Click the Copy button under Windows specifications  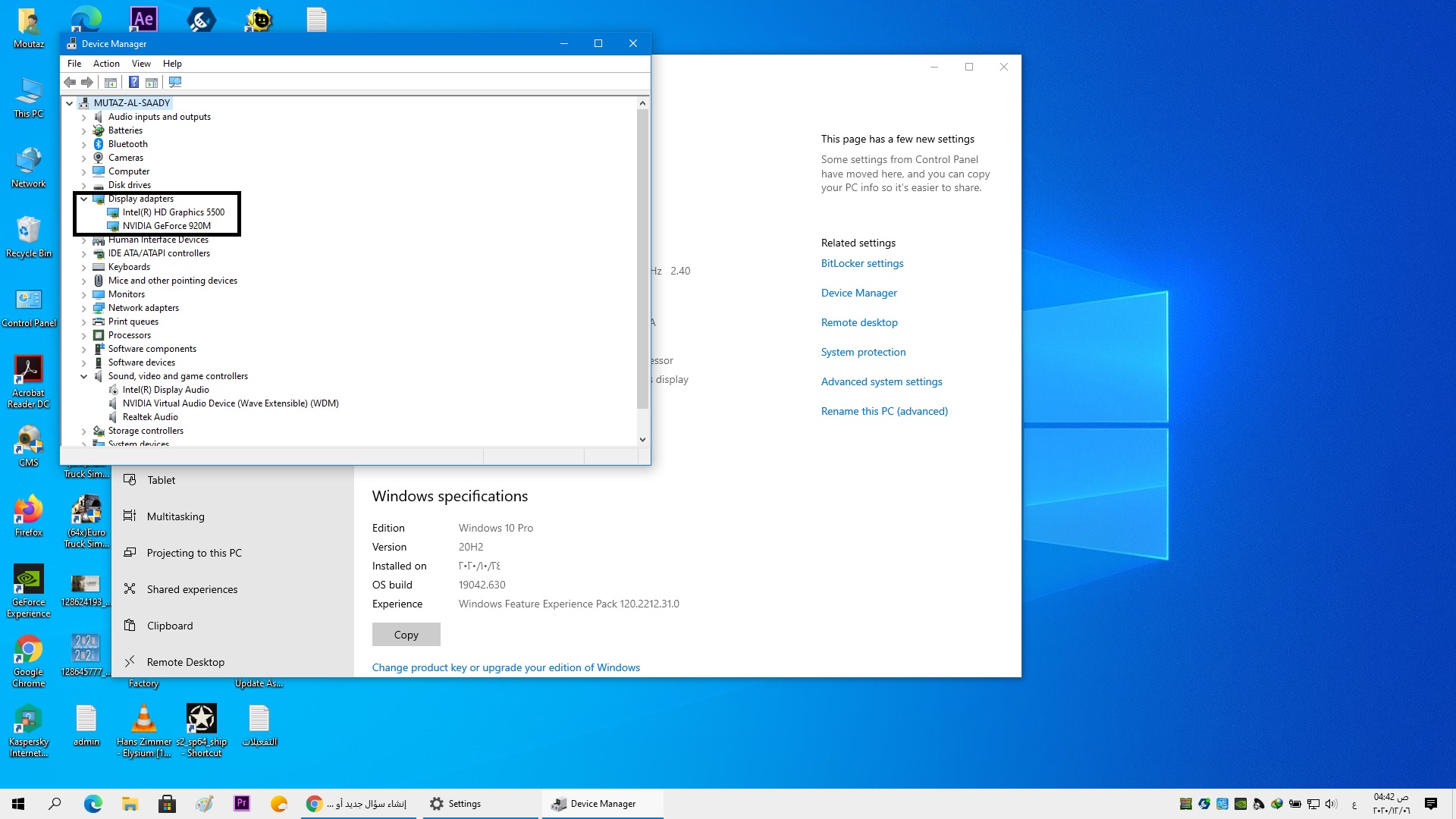point(406,635)
